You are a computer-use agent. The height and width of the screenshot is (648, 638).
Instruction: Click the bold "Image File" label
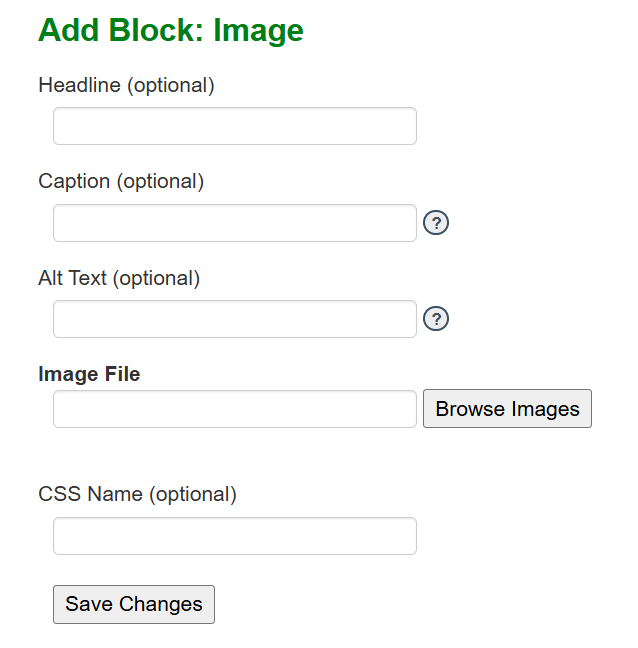[89, 374]
